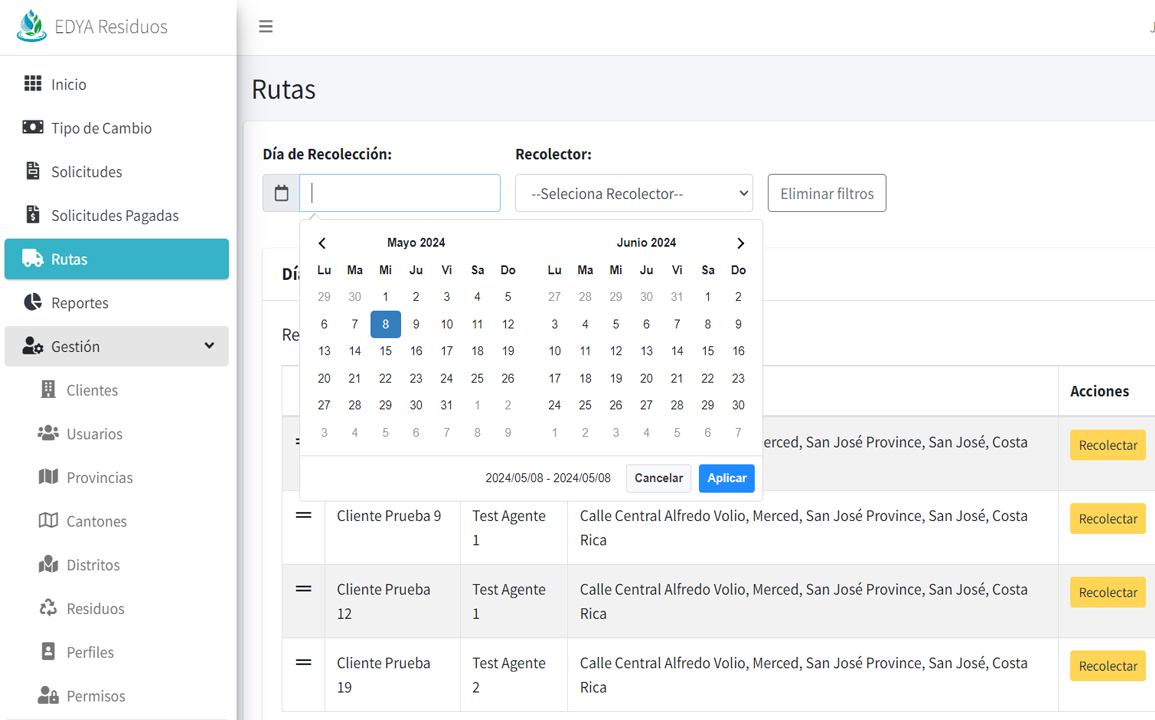Click the hamburger menu icon in header
The width and height of the screenshot is (1155, 720).
tap(266, 27)
